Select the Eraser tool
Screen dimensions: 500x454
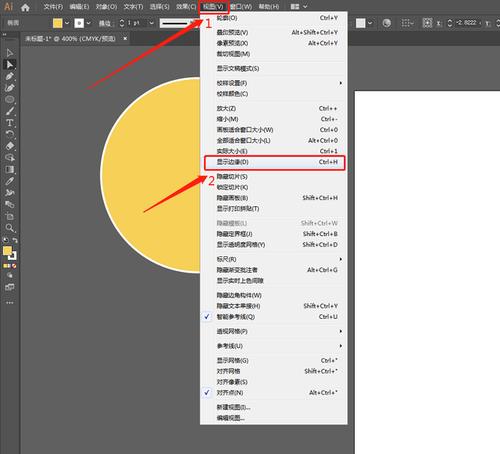[x=9, y=146]
